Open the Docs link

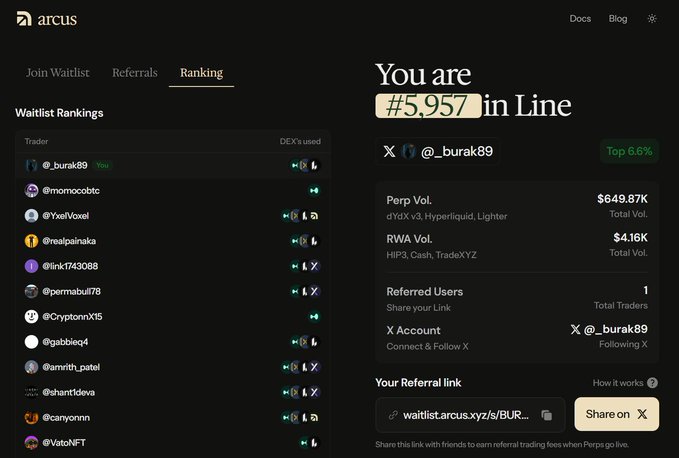coord(580,19)
